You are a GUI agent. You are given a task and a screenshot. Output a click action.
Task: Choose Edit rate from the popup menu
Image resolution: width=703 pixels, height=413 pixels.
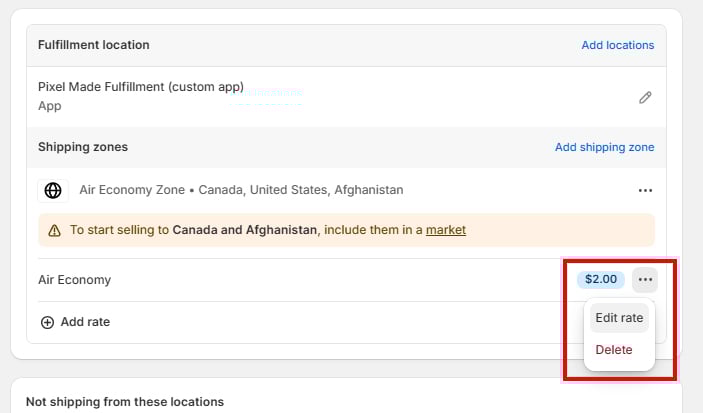coord(619,318)
